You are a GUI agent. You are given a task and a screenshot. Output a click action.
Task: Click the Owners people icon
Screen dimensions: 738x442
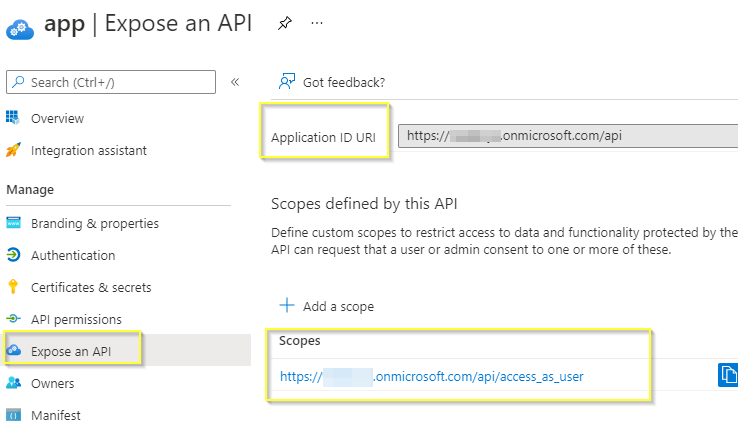(x=13, y=383)
